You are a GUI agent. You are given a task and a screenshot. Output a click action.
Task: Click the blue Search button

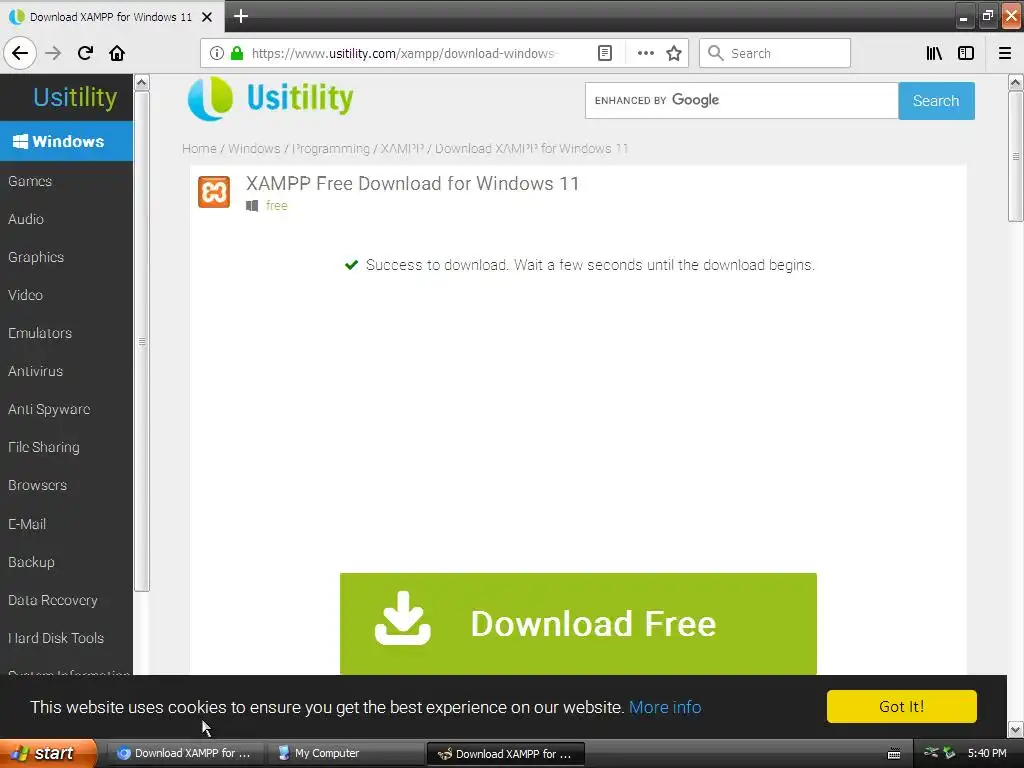[x=936, y=101]
